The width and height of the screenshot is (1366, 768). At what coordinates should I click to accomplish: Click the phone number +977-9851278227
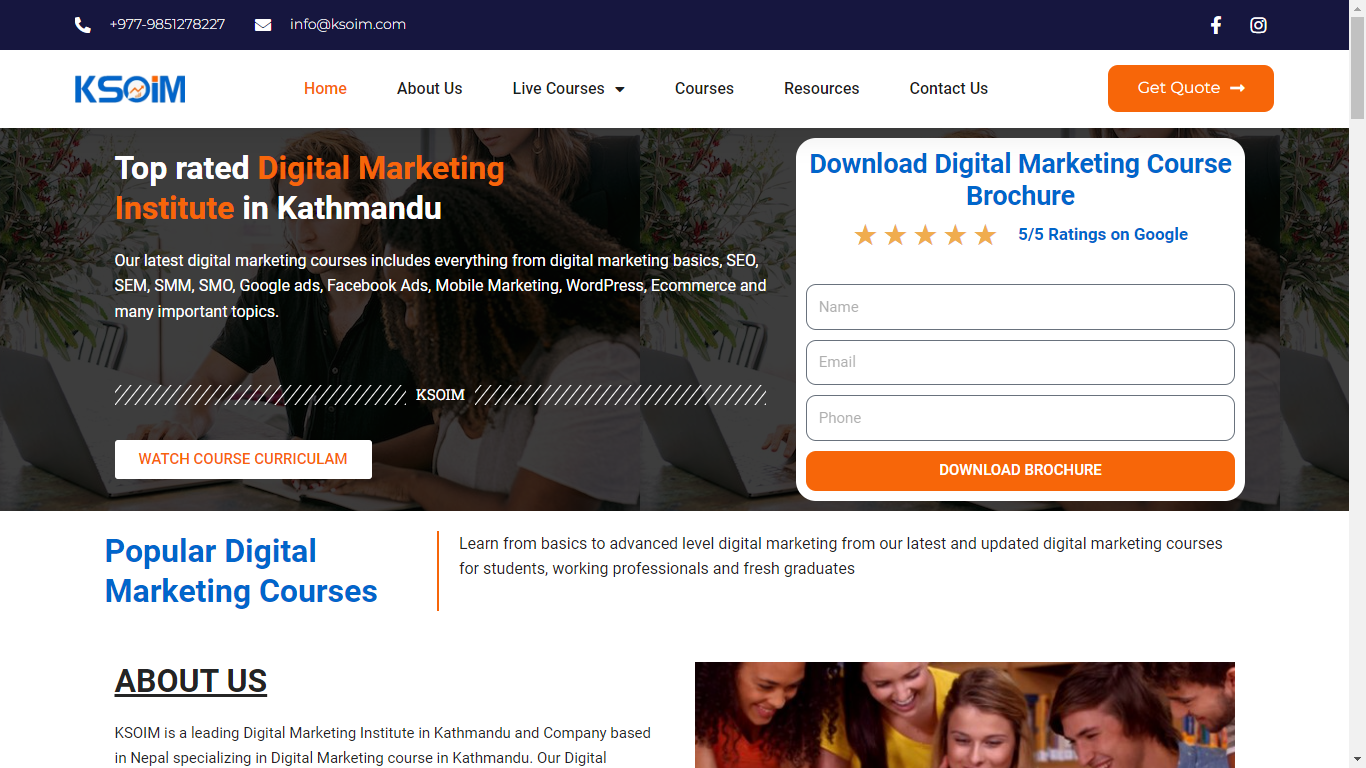point(167,24)
